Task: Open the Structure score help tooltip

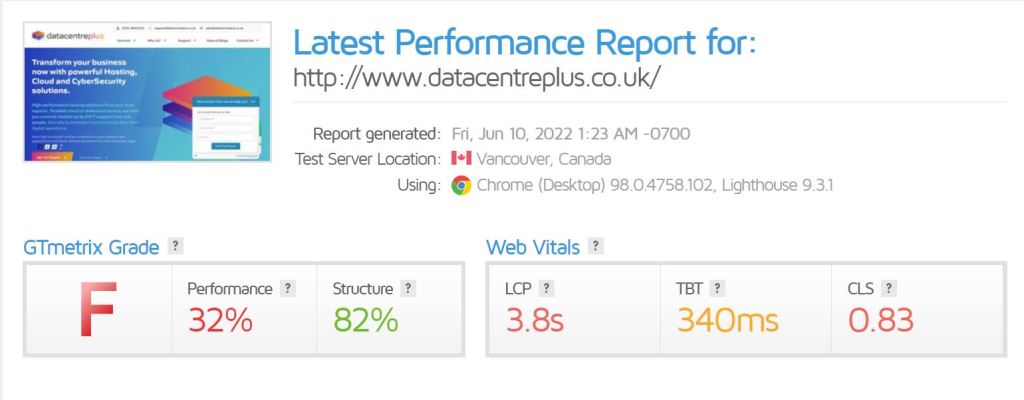Action: click(408, 289)
